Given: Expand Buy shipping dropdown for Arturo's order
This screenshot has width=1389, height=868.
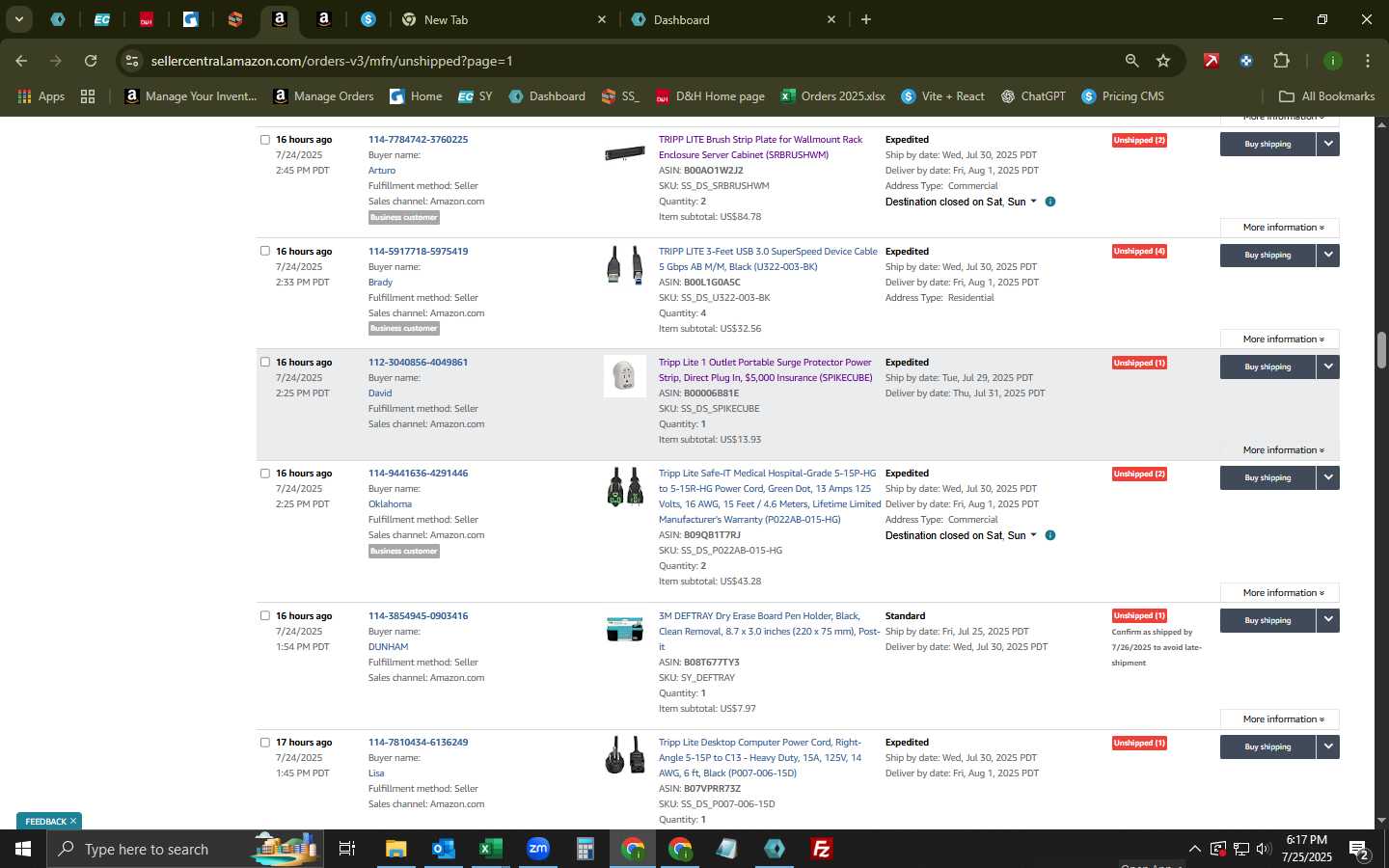Looking at the screenshot, I should pos(1328,144).
